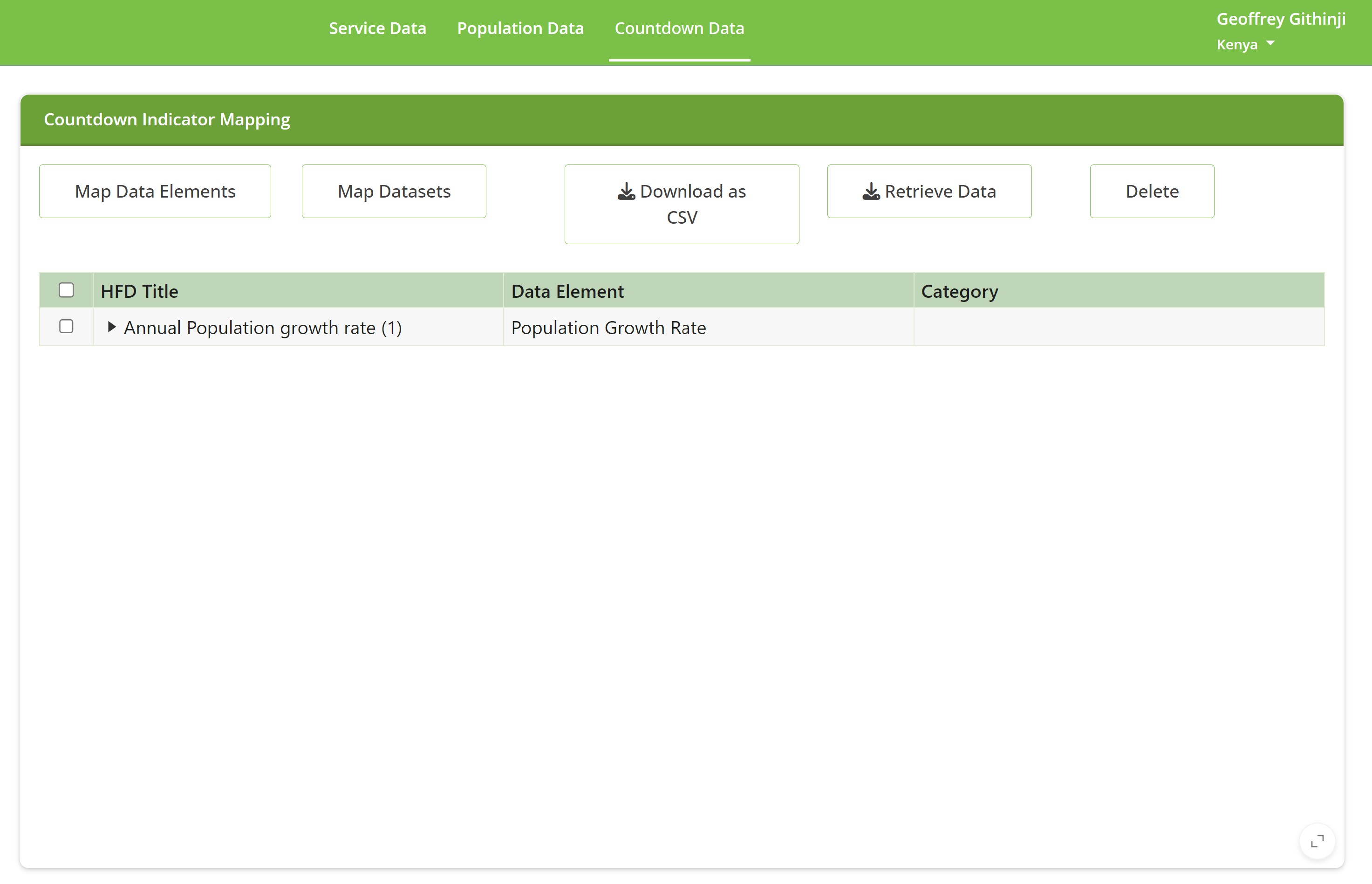Select the Countdown Data tab
Viewport: 1372px width, 884px height.
(x=679, y=27)
